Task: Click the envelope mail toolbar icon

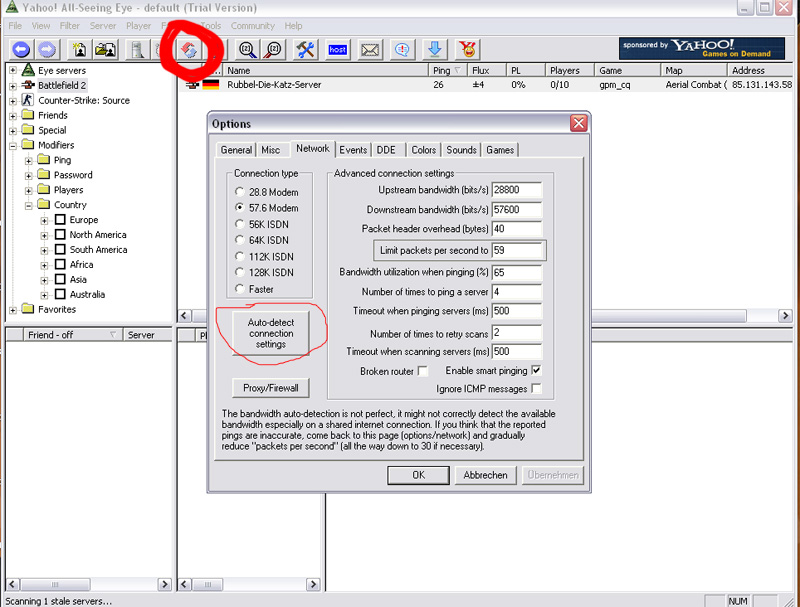Action: tap(370, 49)
